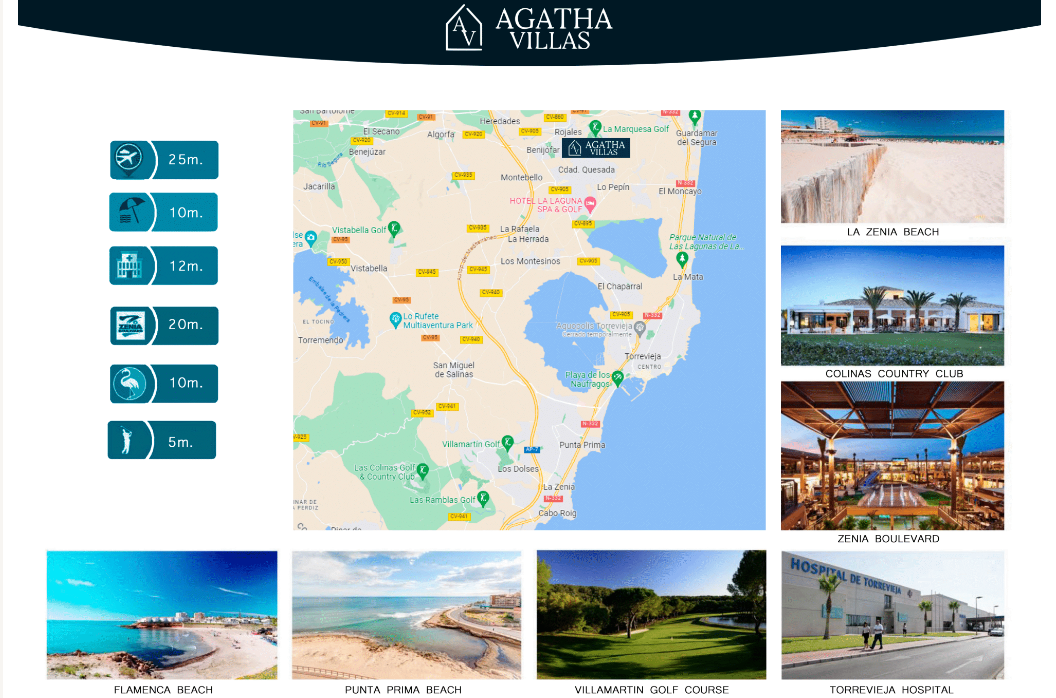This screenshot has height=698, width=1056.
Task: Click 'Los Dolses' label on map
Action: (x=518, y=469)
